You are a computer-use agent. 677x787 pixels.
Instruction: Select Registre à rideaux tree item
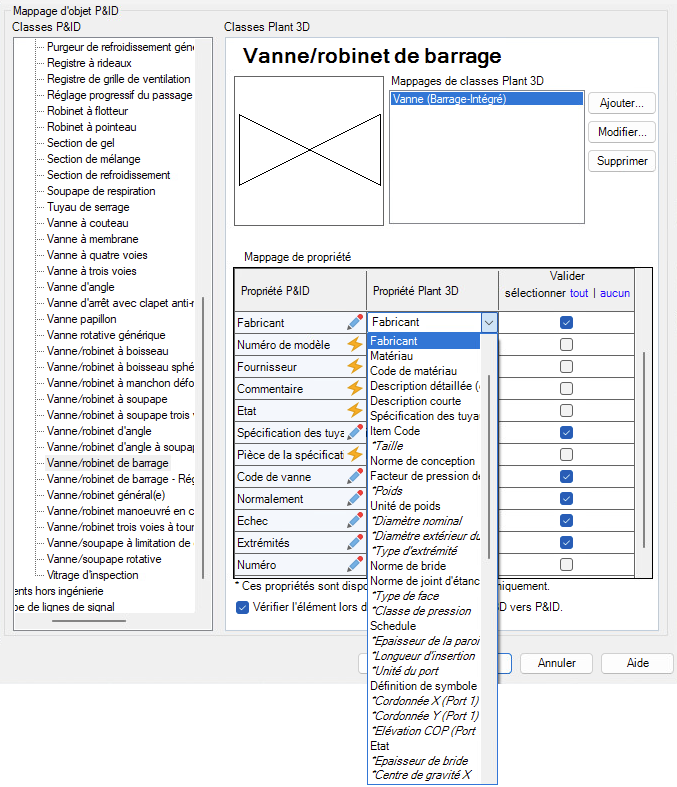[x=89, y=63]
